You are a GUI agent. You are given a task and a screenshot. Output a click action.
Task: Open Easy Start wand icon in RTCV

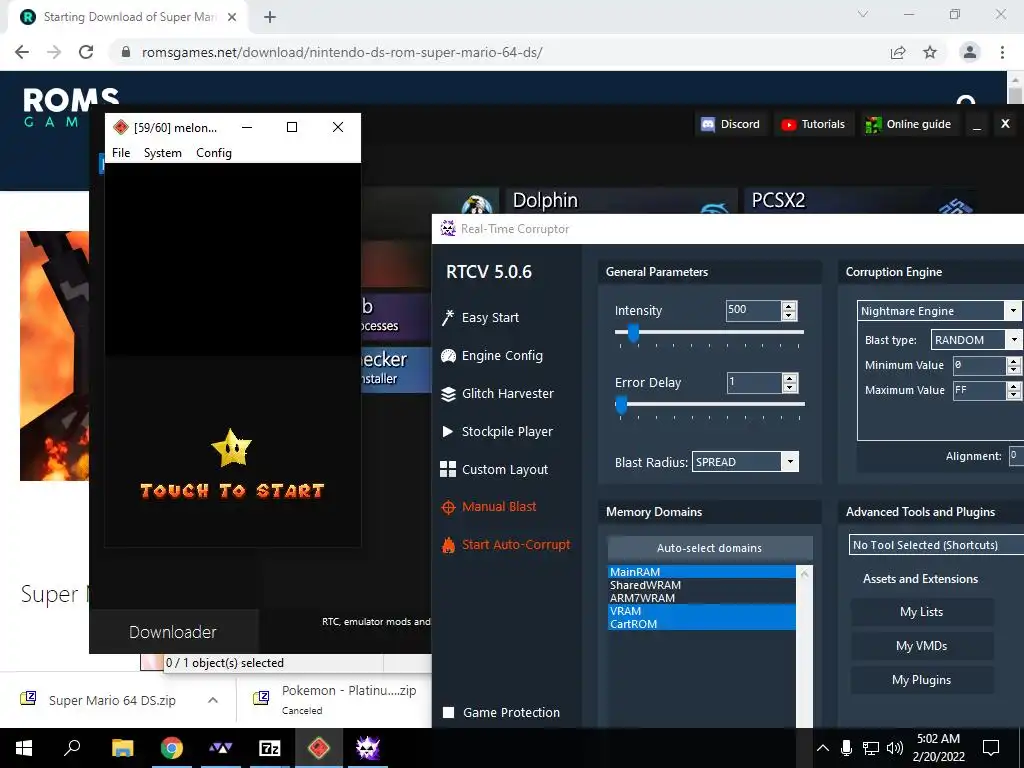tap(448, 317)
